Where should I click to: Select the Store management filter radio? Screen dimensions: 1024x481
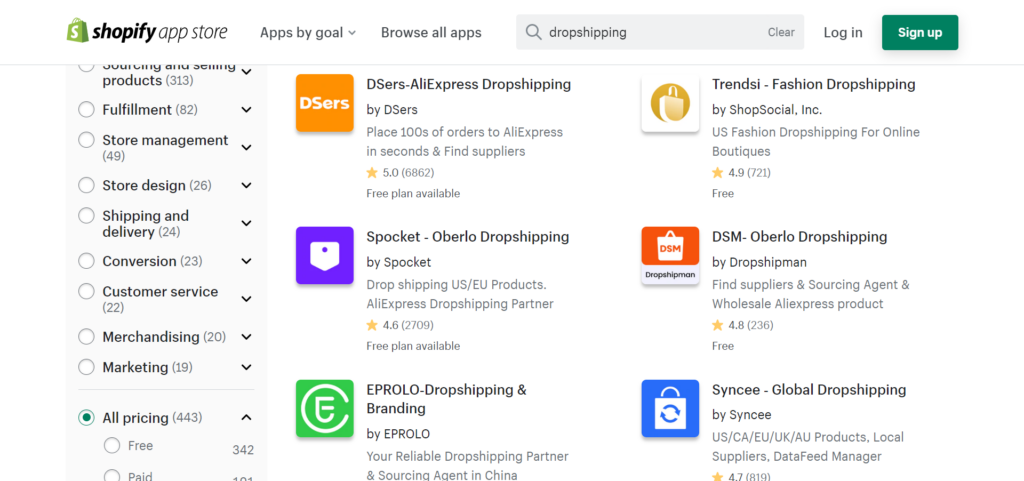(x=86, y=140)
